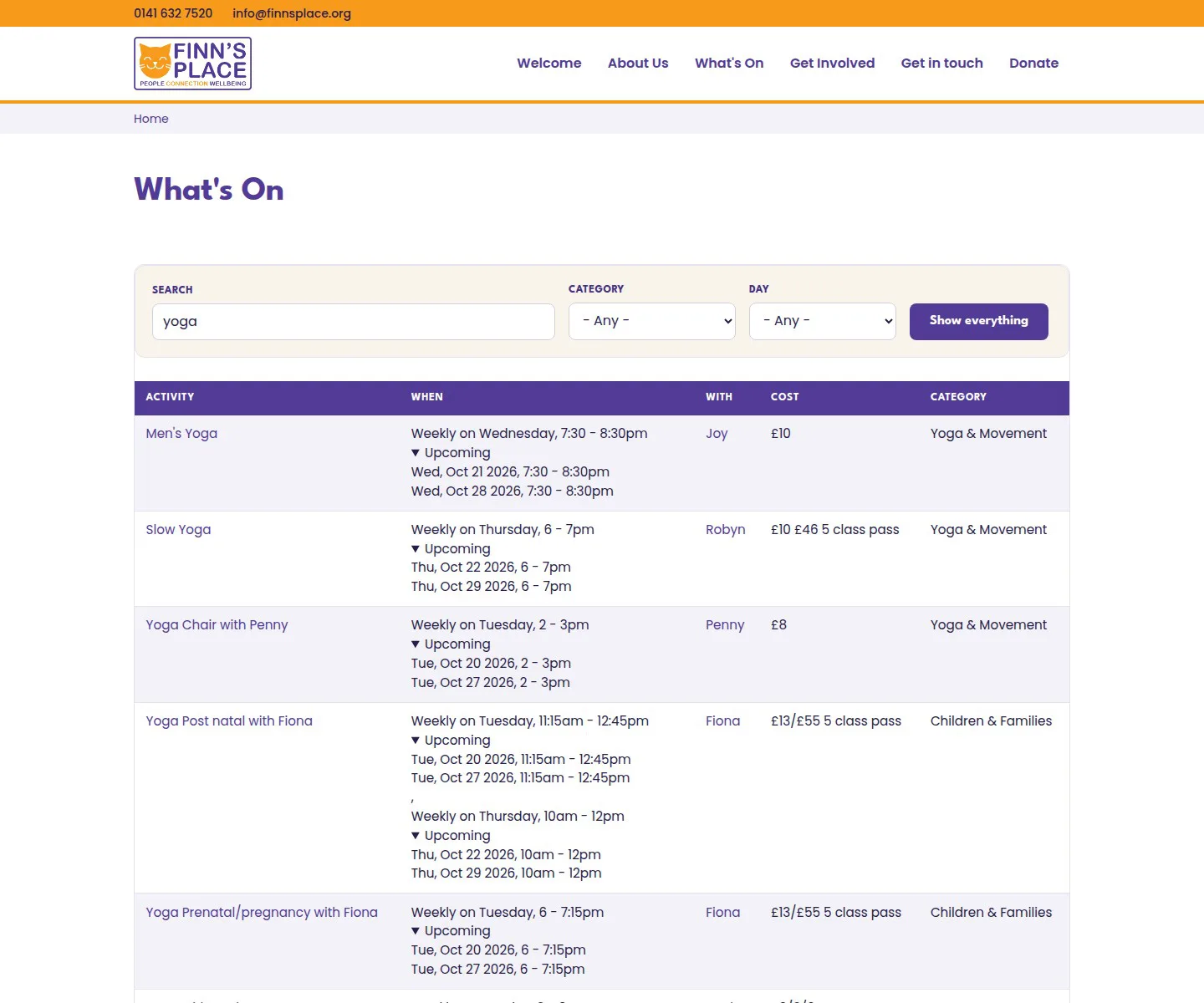
Task: Collapse Upcoming dates for Slow Yoga
Action: pos(451,549)
